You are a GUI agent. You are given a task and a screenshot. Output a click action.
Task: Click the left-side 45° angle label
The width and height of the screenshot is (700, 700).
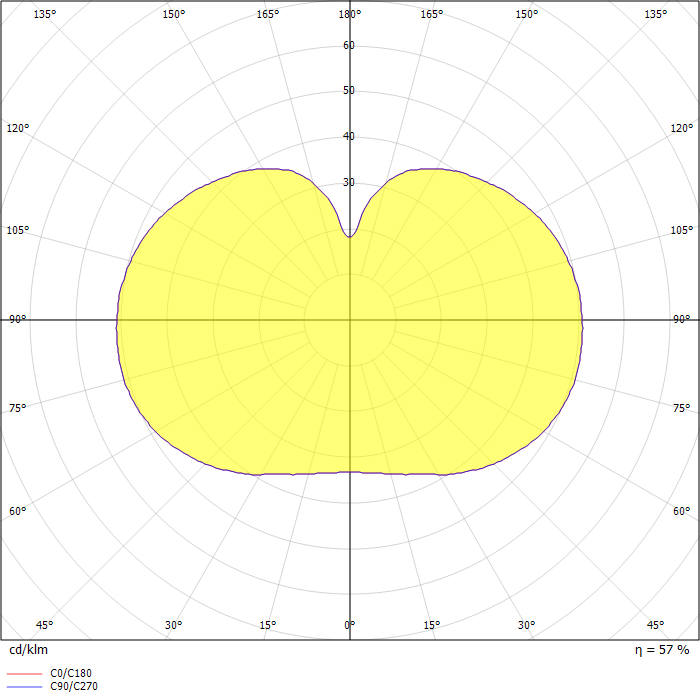[45, 625]
